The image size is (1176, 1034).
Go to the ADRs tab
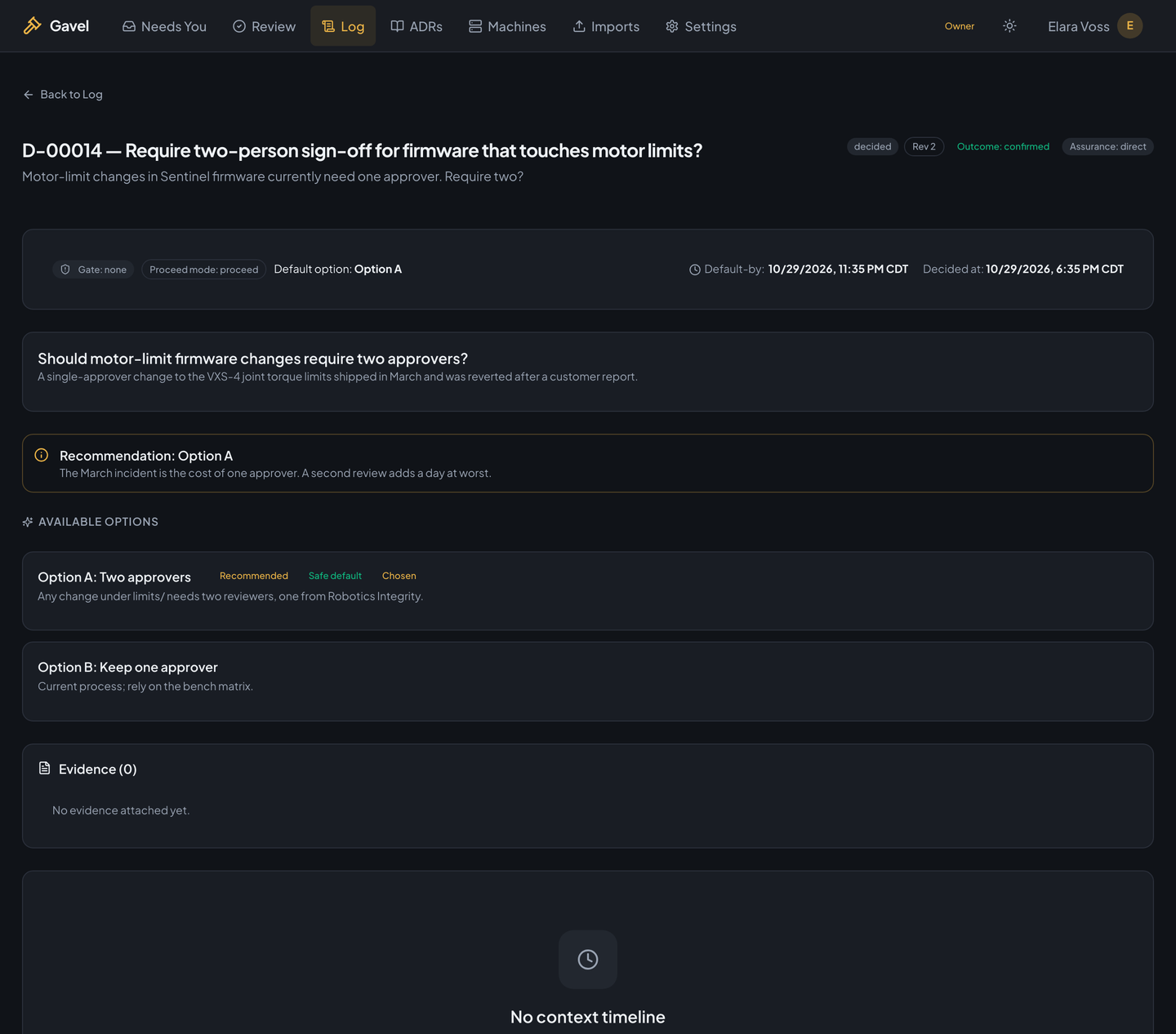tap(416, 26)
